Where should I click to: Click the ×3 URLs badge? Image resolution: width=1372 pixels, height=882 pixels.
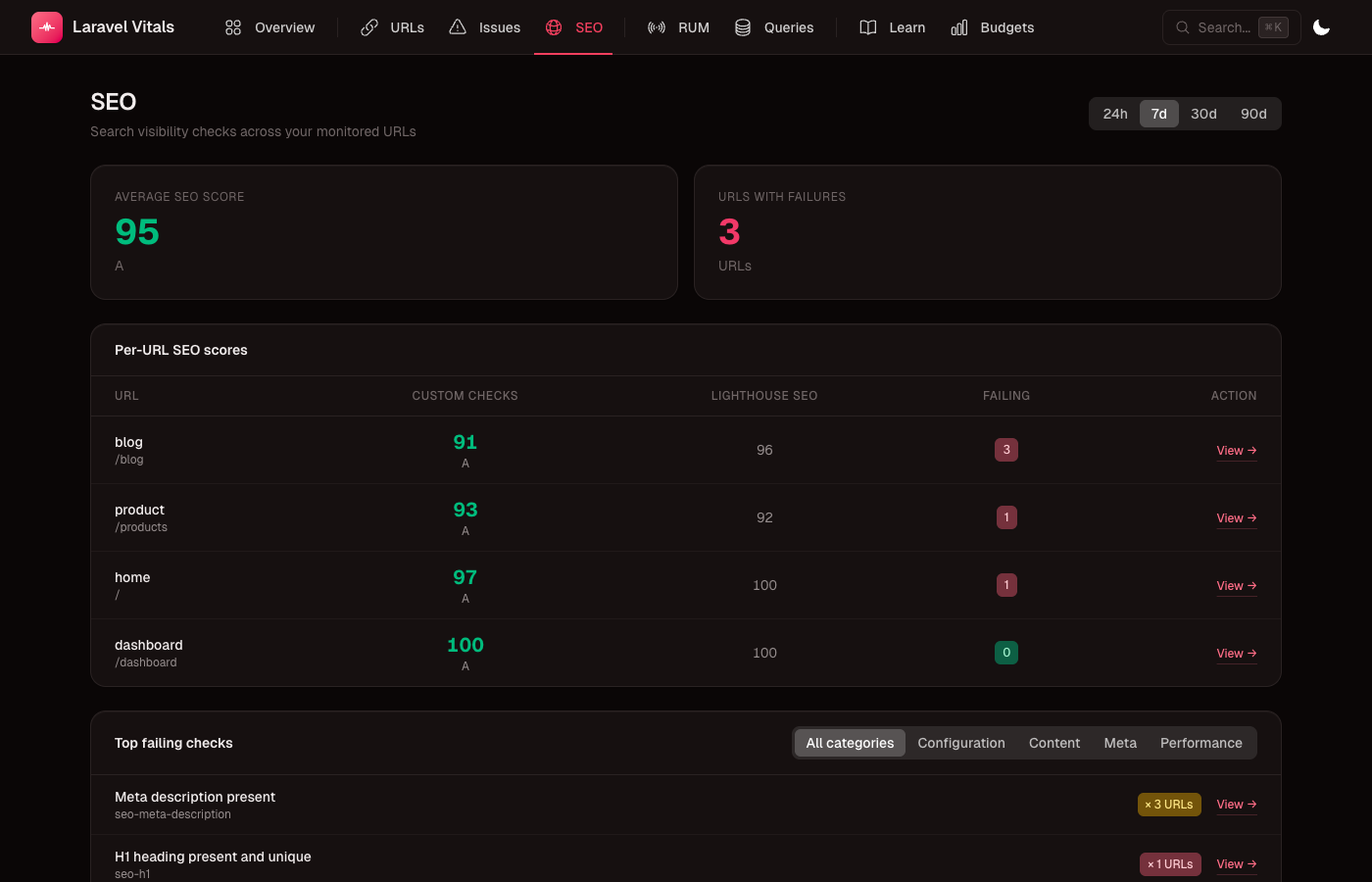[1169, 805]
